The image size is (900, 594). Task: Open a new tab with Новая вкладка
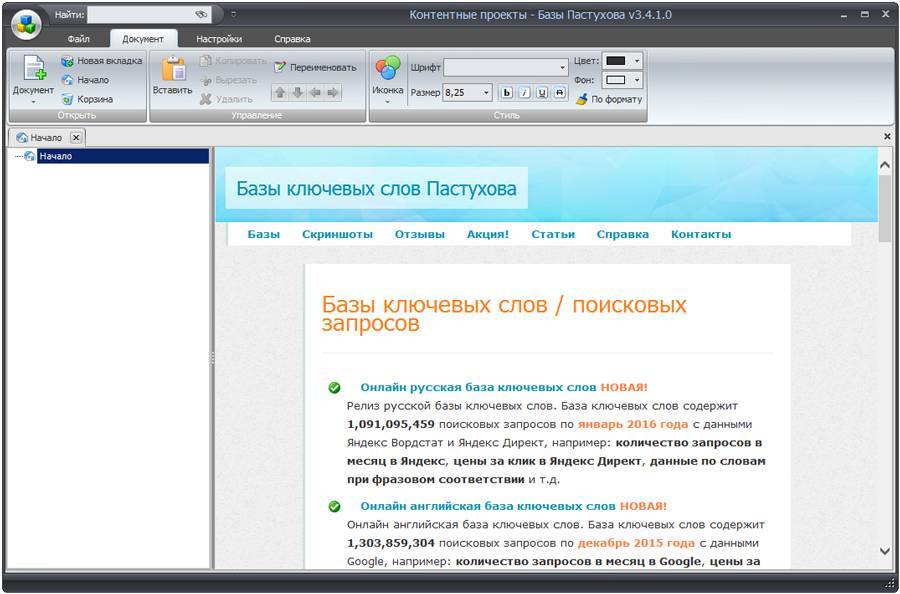click(102, 61)
